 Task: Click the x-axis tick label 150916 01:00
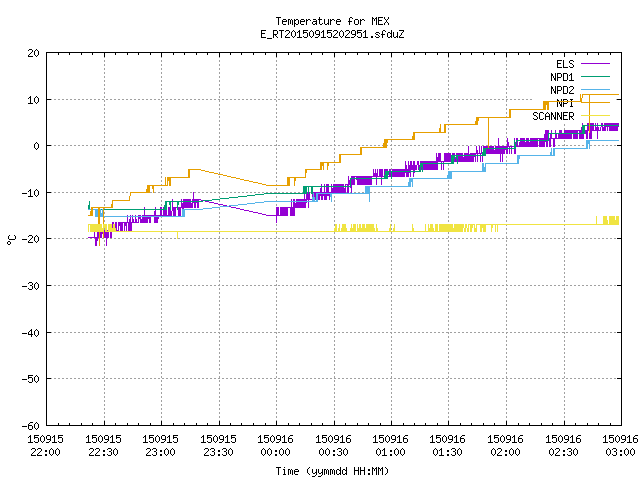click(391, 446)
